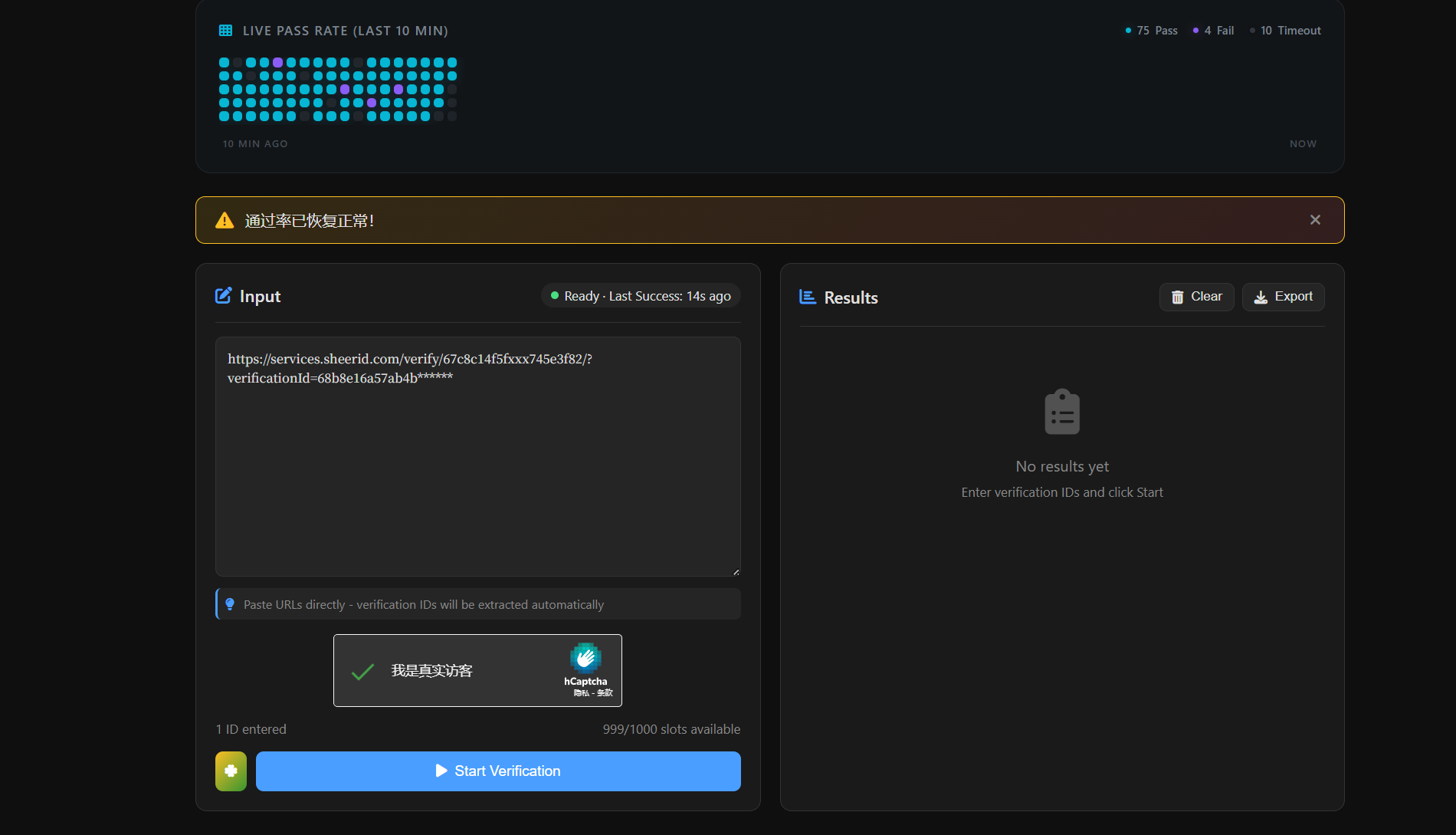Toggle the hCaptcha verification checkmark
Screen dimensions: 1456x835
point(362,672)
